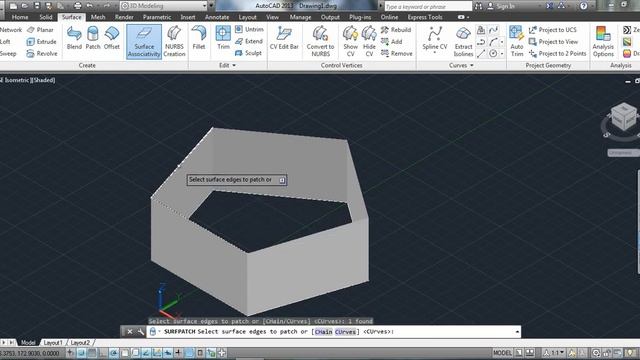Choose the CUrves option in command line
Screen dimensions: 640x360
pyautogui.click(x=345, y=332)
